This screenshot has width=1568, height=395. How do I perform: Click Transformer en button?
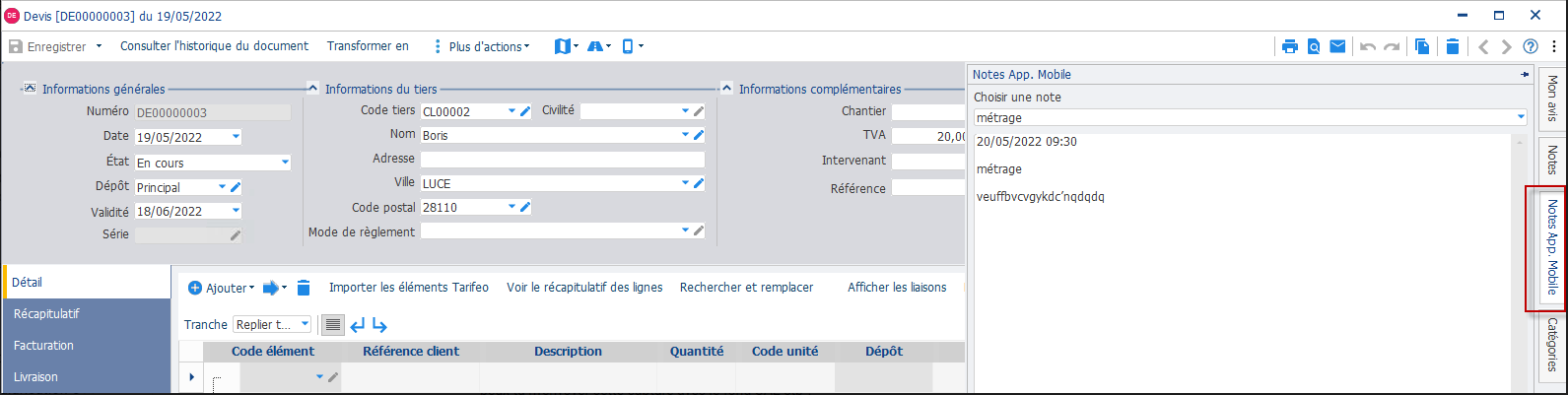pos(368,46)
